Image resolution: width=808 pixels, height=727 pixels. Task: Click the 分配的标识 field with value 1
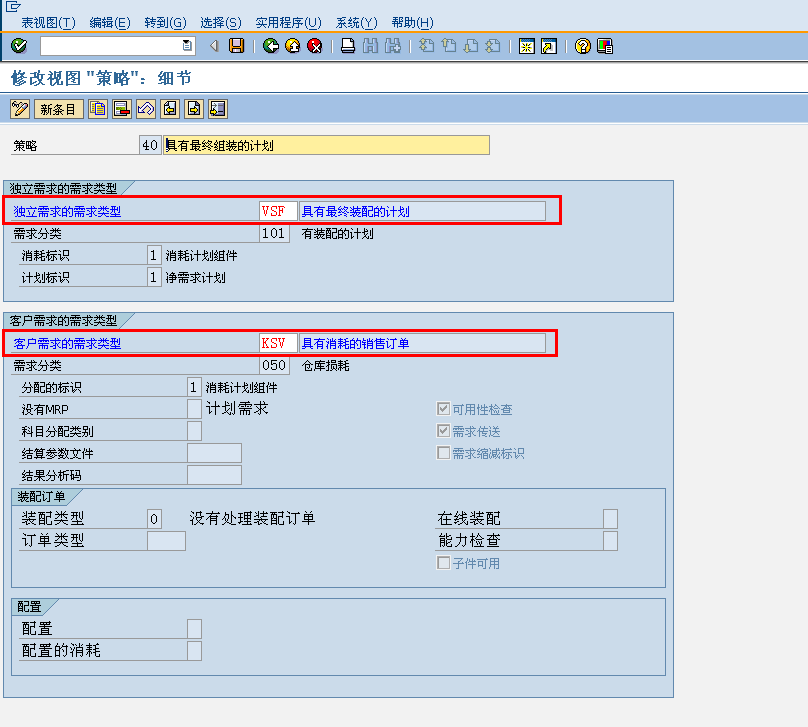[x=194, y=387]
